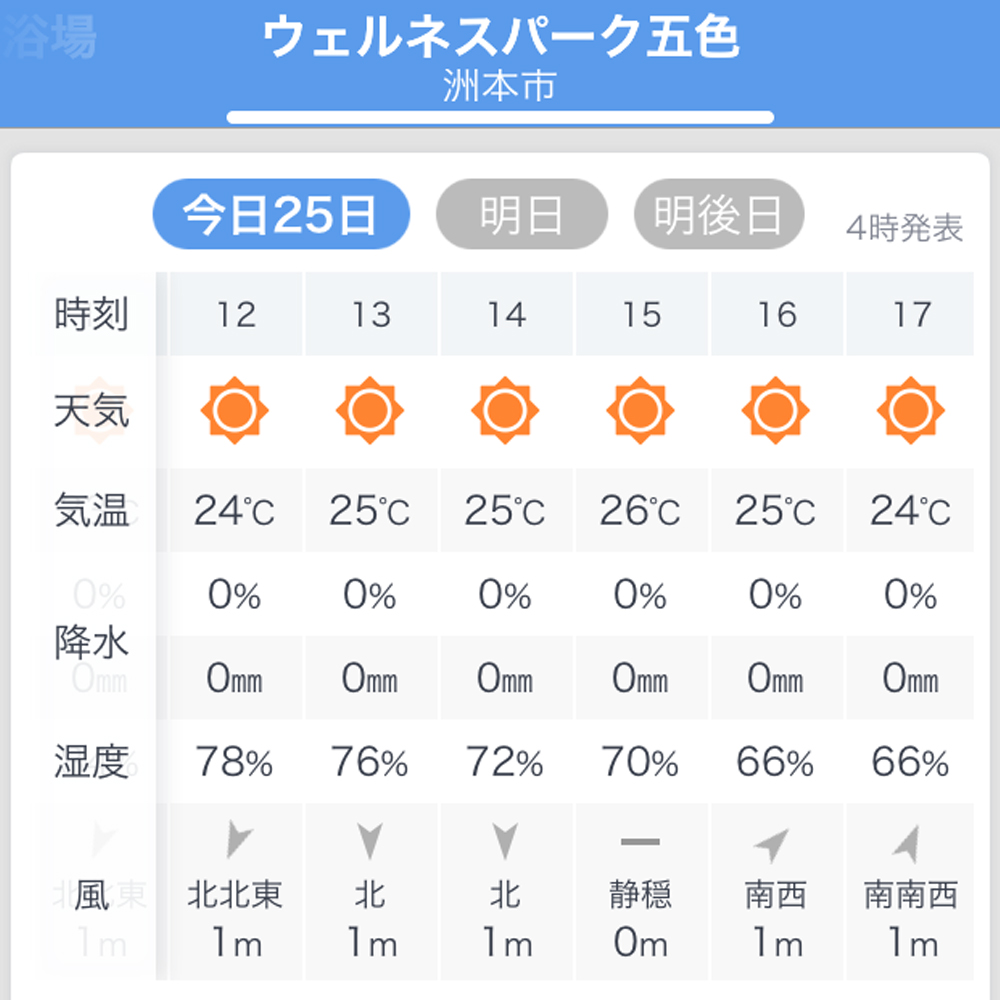The image size is (1000, 1000).
Task: Tap the 78% humidity value for 12:00
Action: click(x=235, y=763)
